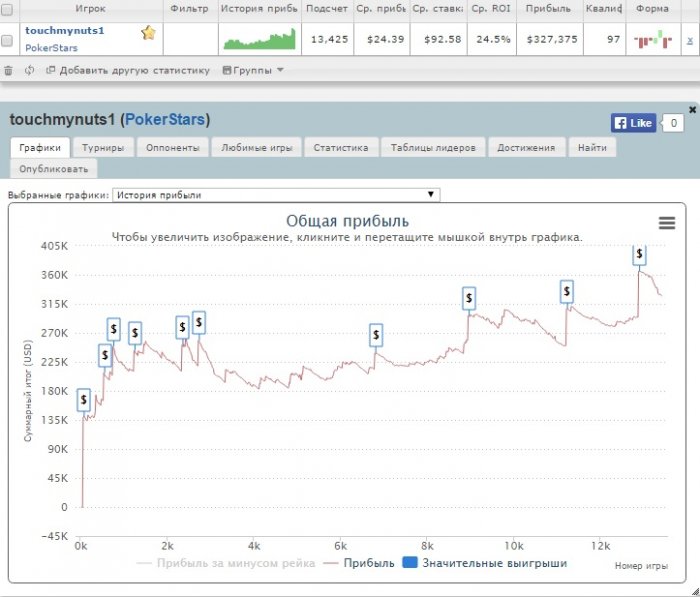The width and height of the screenshot is (700, 597).
Task: Click the gold star favorite icon
Action: click(148, 33)
